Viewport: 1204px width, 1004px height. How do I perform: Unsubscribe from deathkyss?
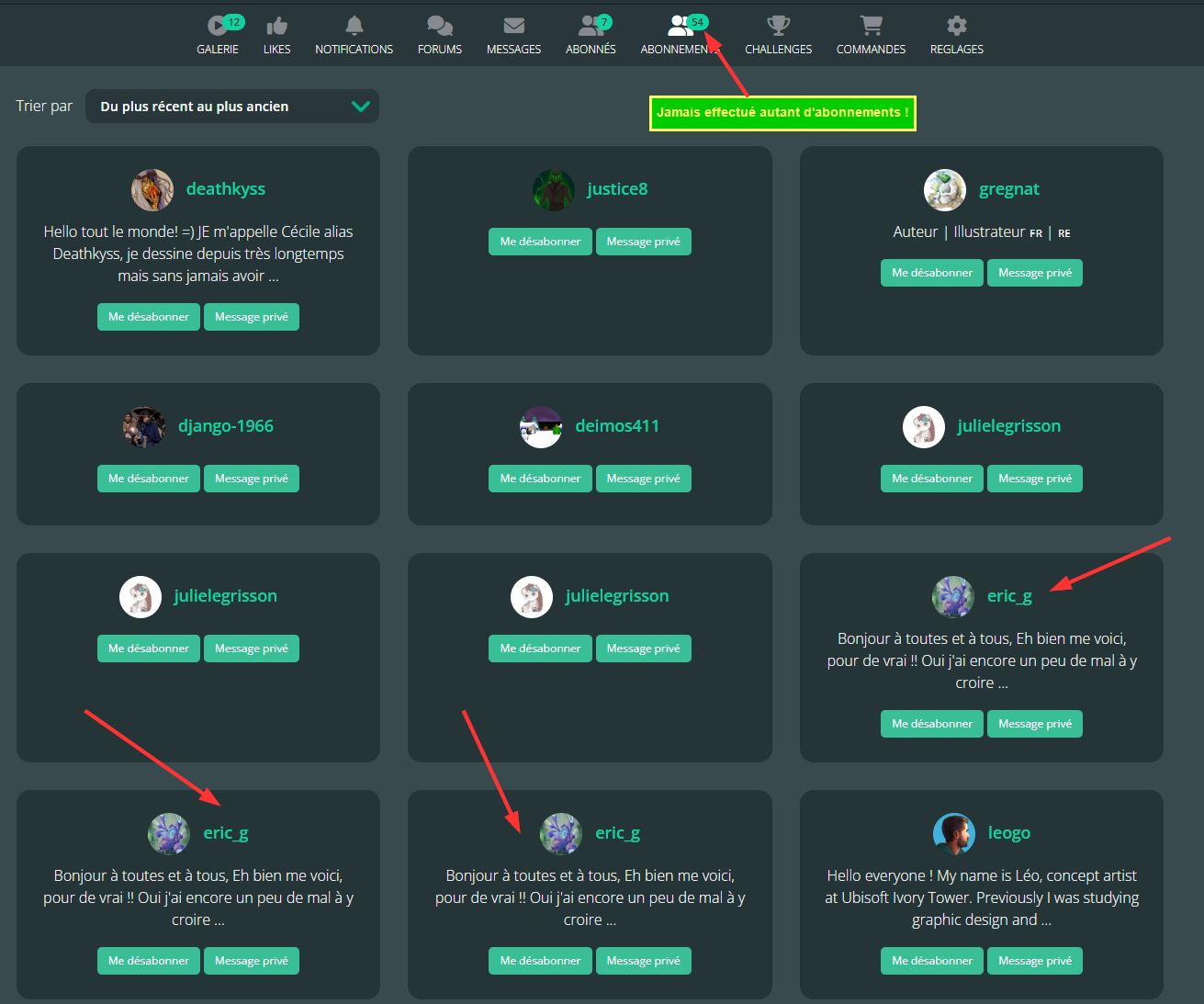(x=149, y=317)
